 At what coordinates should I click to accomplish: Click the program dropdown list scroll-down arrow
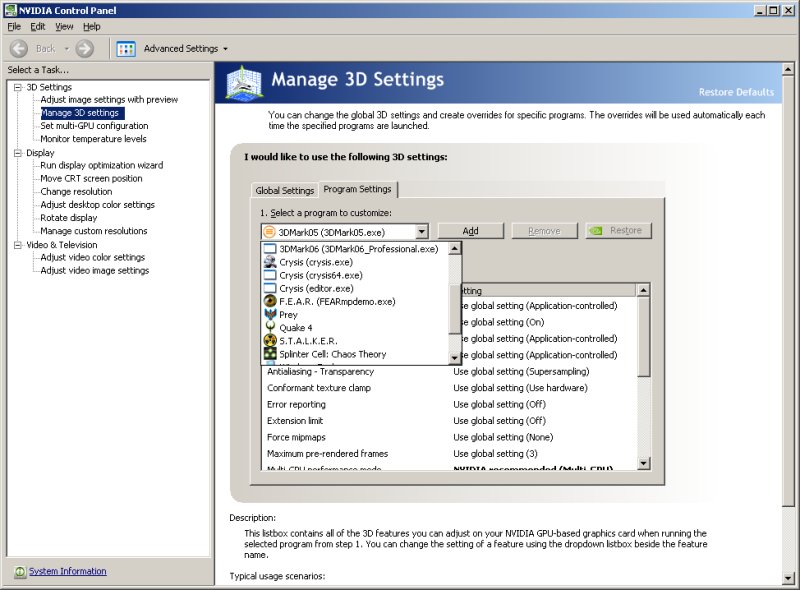pyautogui.click(x=454, y=358)
